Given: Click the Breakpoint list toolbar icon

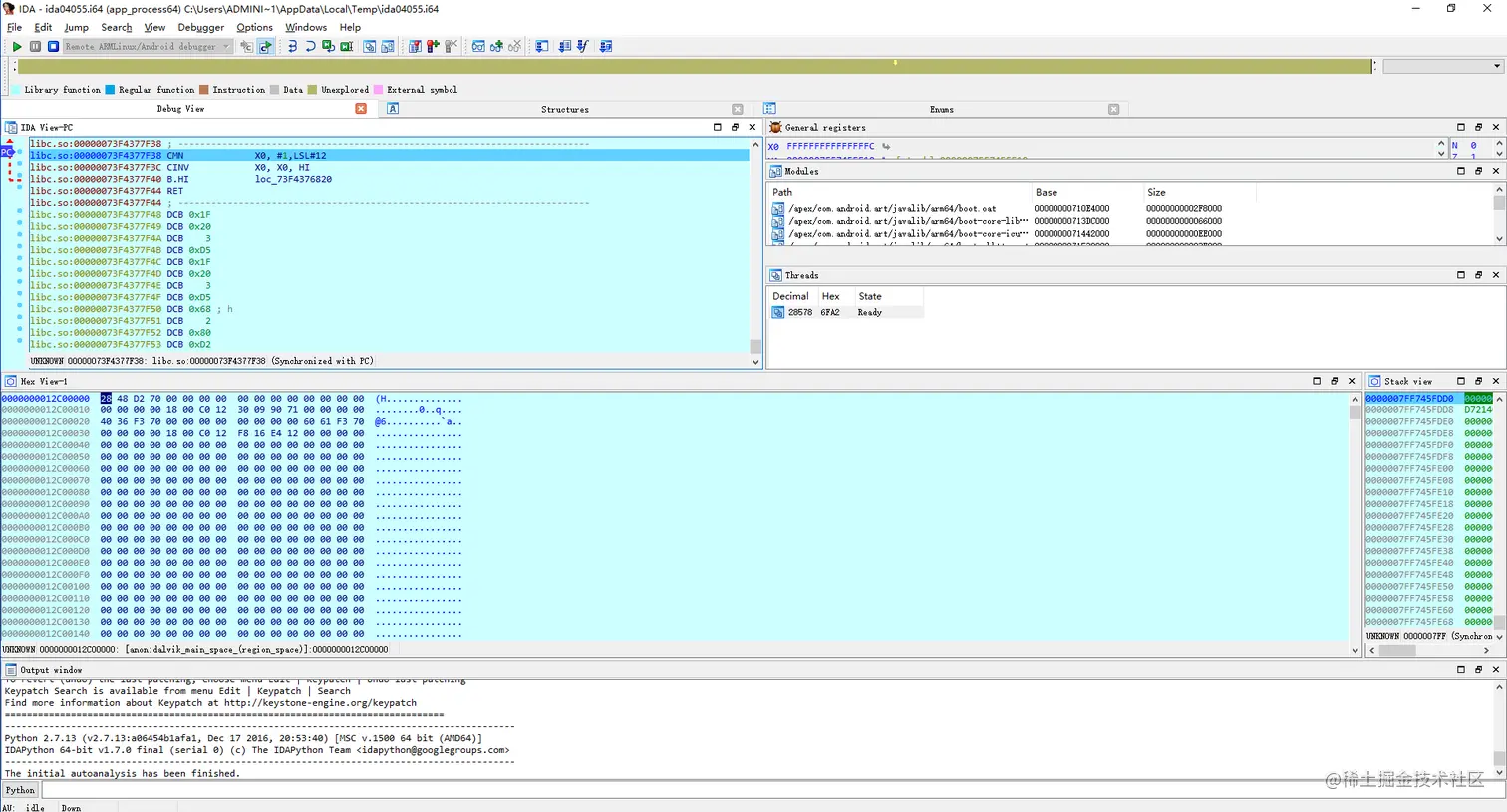Looking at the screenshot, I should point(415,46).
